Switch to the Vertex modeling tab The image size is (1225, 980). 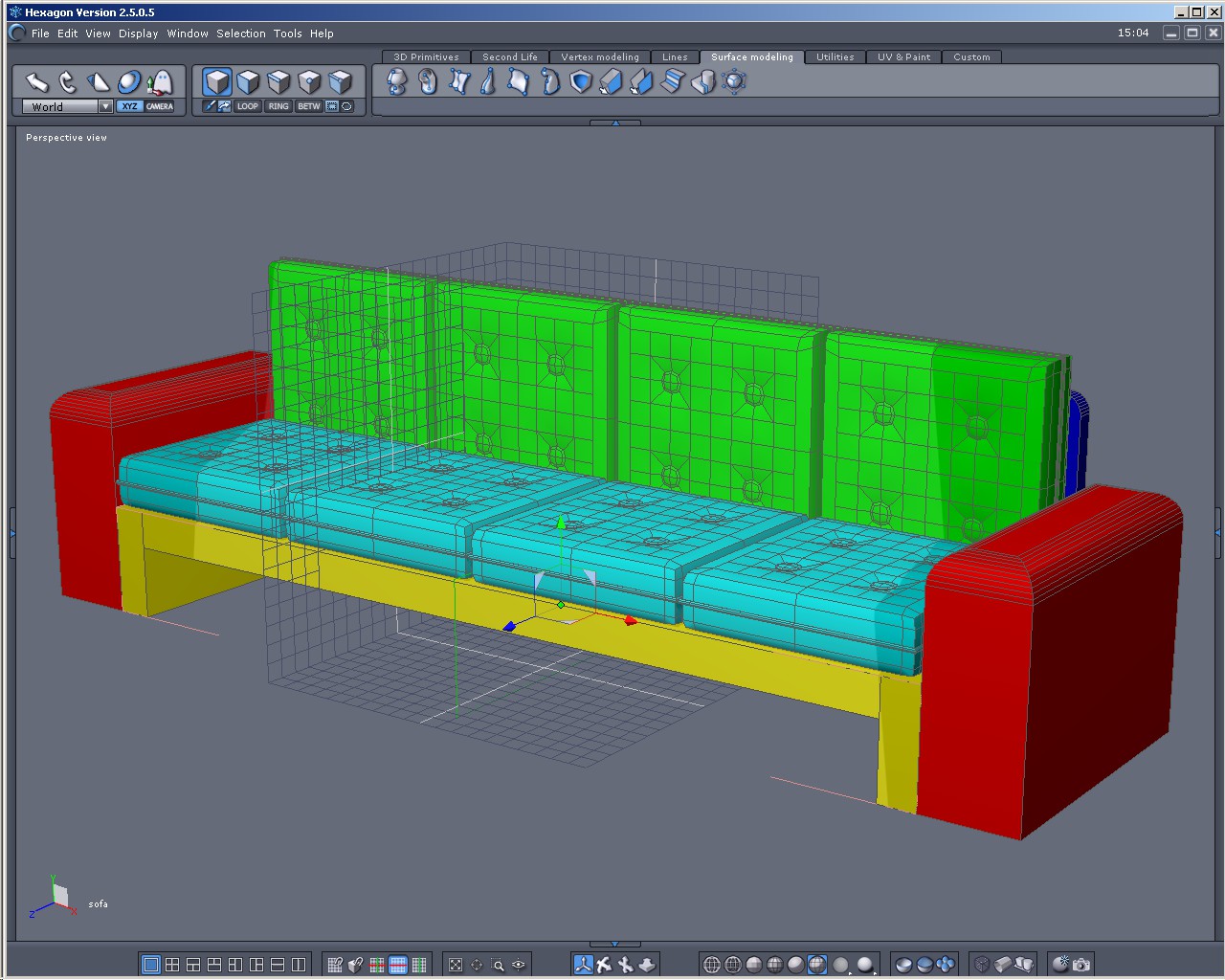600,57
